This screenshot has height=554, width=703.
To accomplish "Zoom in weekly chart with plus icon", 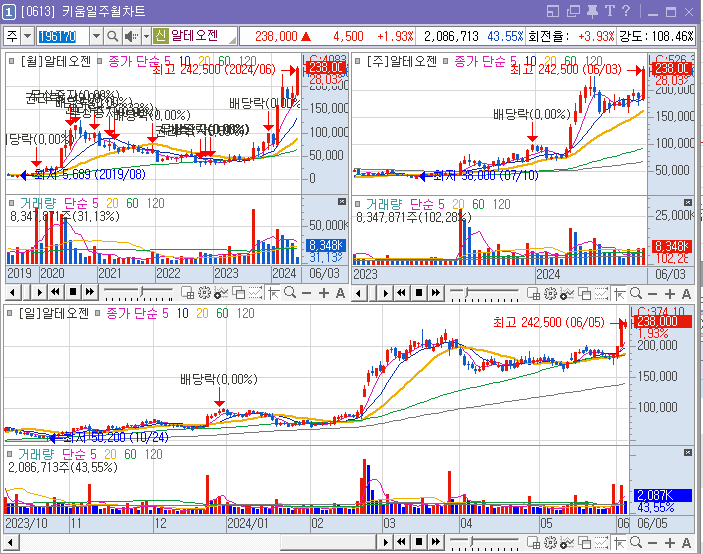I will (670, 294).
